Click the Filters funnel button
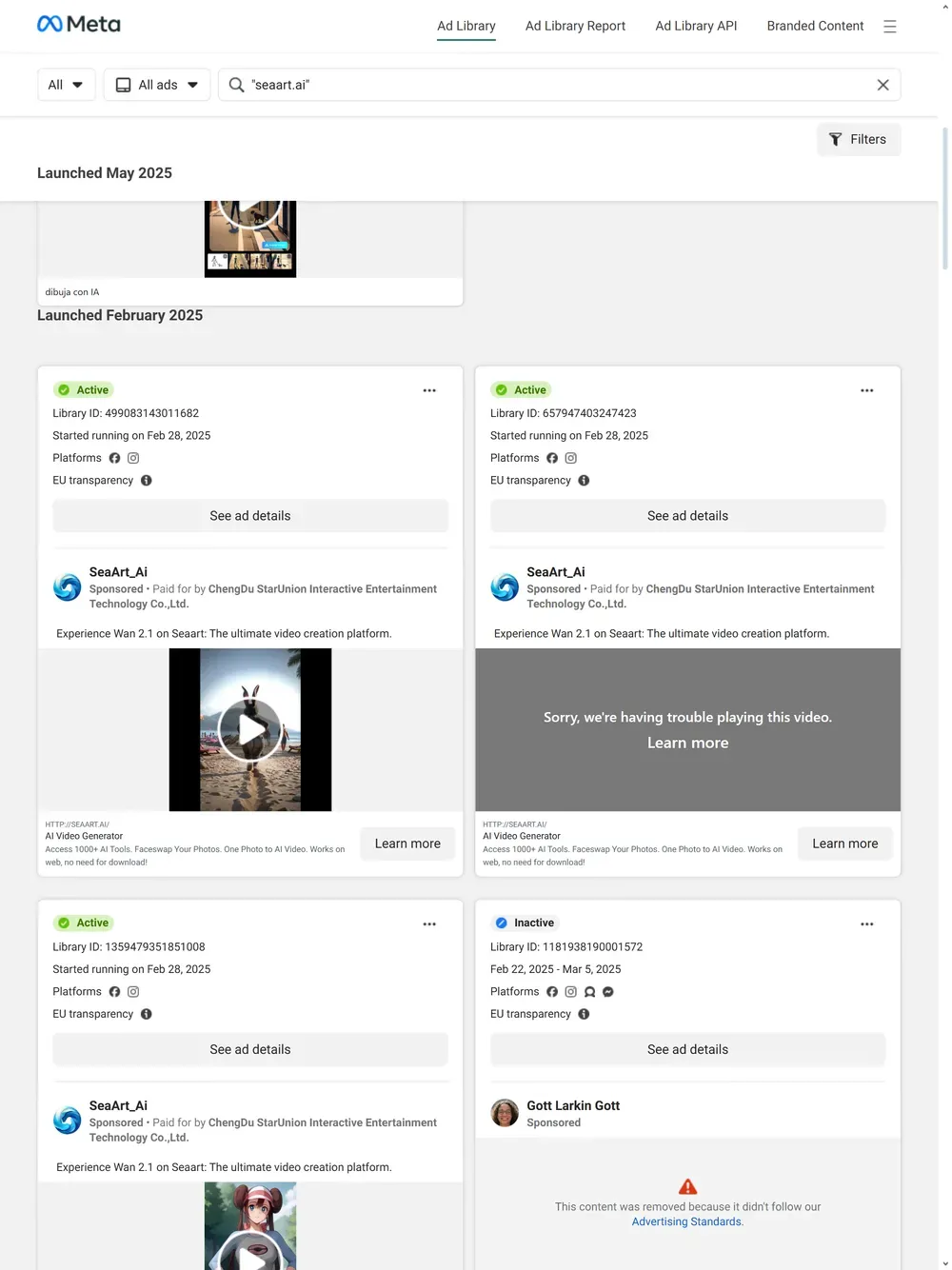The image size is (952, 1270). click(x=858, y=139)
